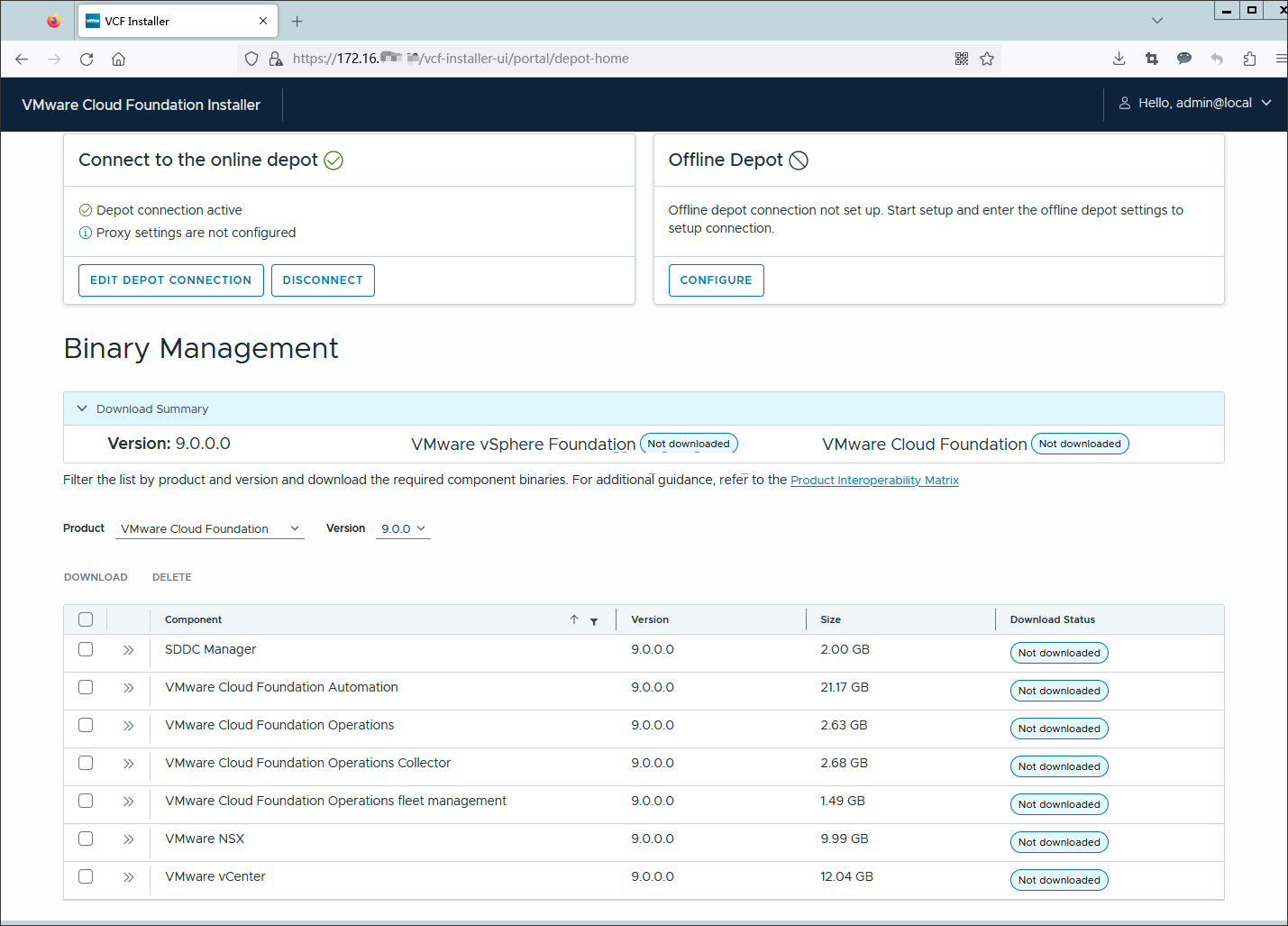Open the Version 9.0.0 dropdown
Viewport: 1288px width, 926px height.
click(402, 528)
